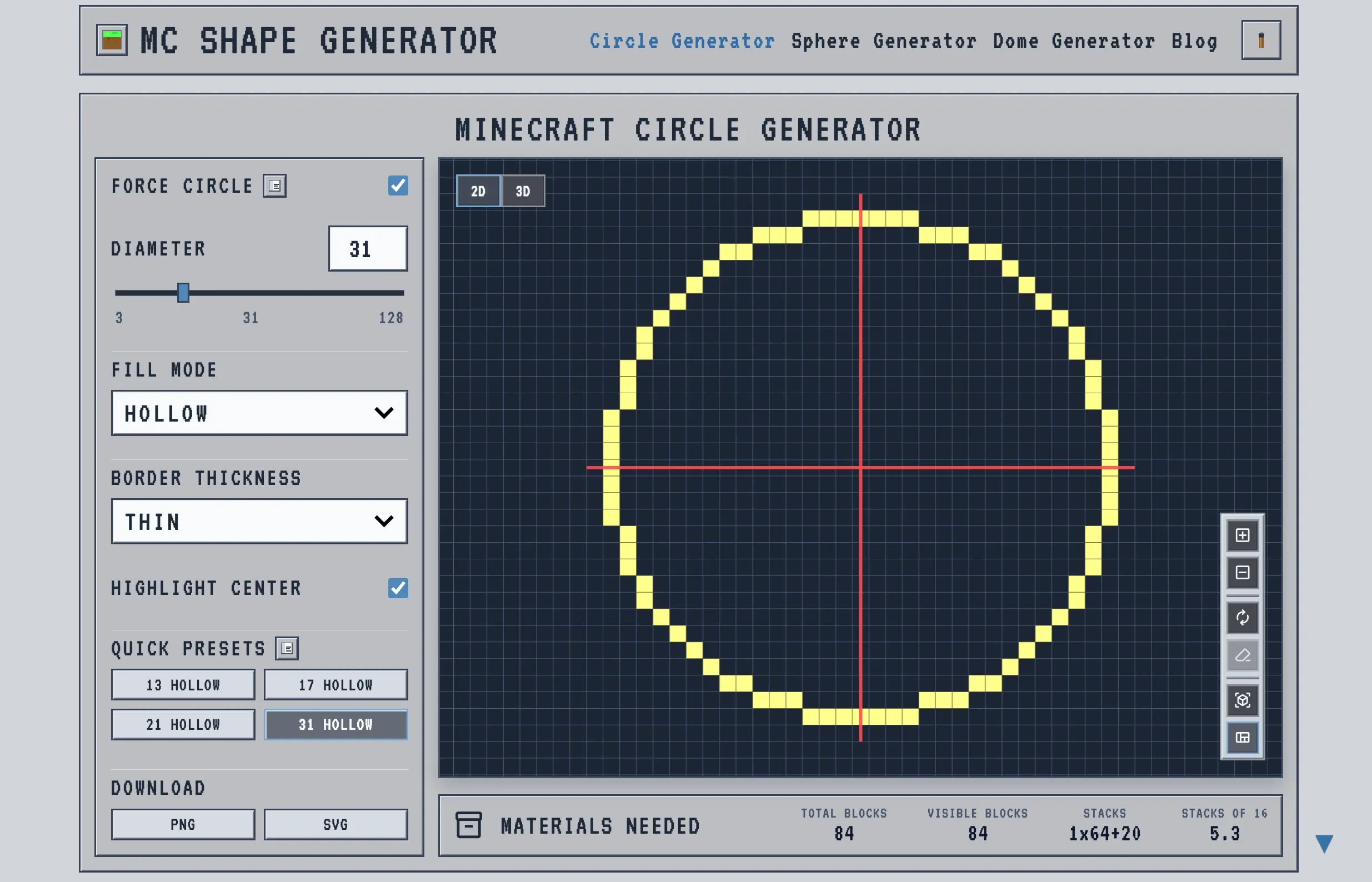
Task: Click the Stacks value 1x64+20
Action: (1105, 833)
